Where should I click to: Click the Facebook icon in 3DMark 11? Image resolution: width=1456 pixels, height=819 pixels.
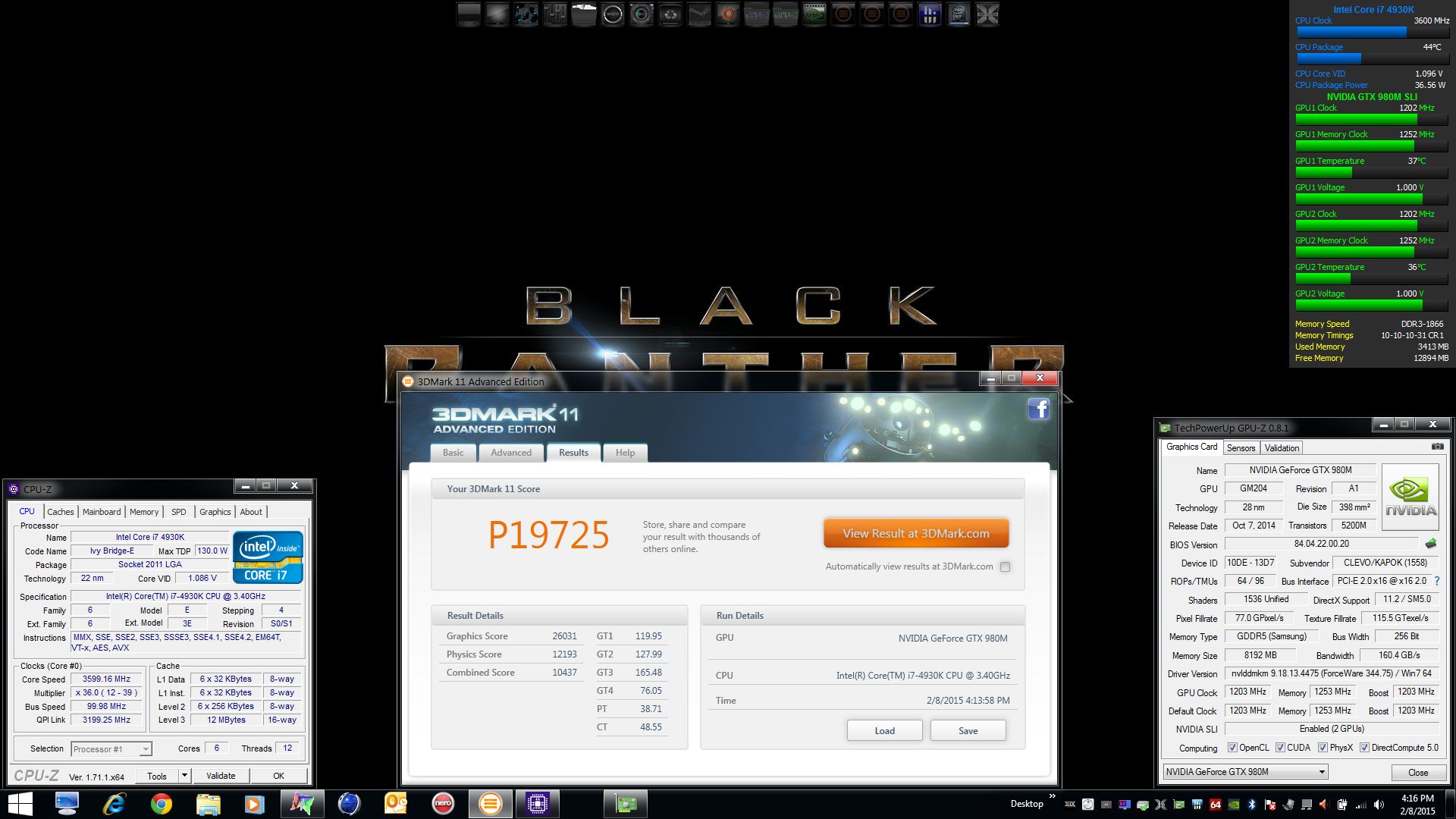tap(1039, 409)
